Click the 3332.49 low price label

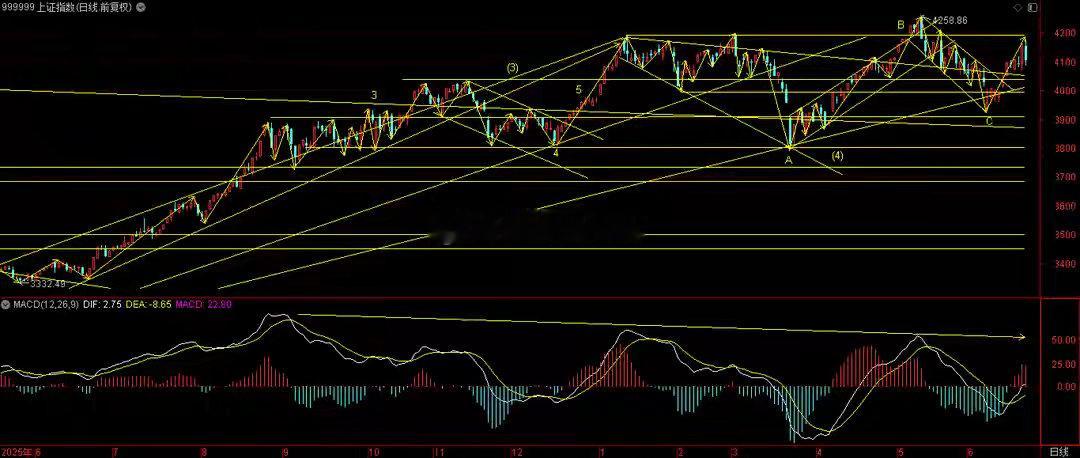(48, 283)
